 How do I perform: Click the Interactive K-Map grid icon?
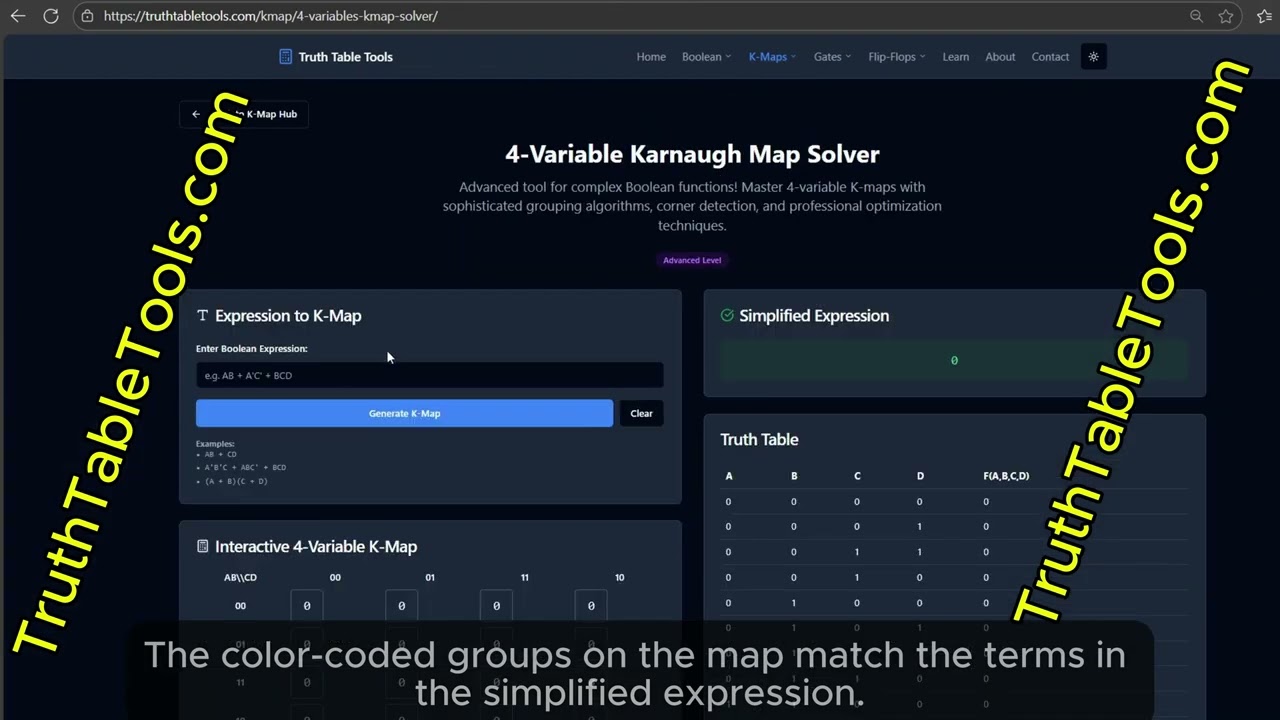coord(203,546)
